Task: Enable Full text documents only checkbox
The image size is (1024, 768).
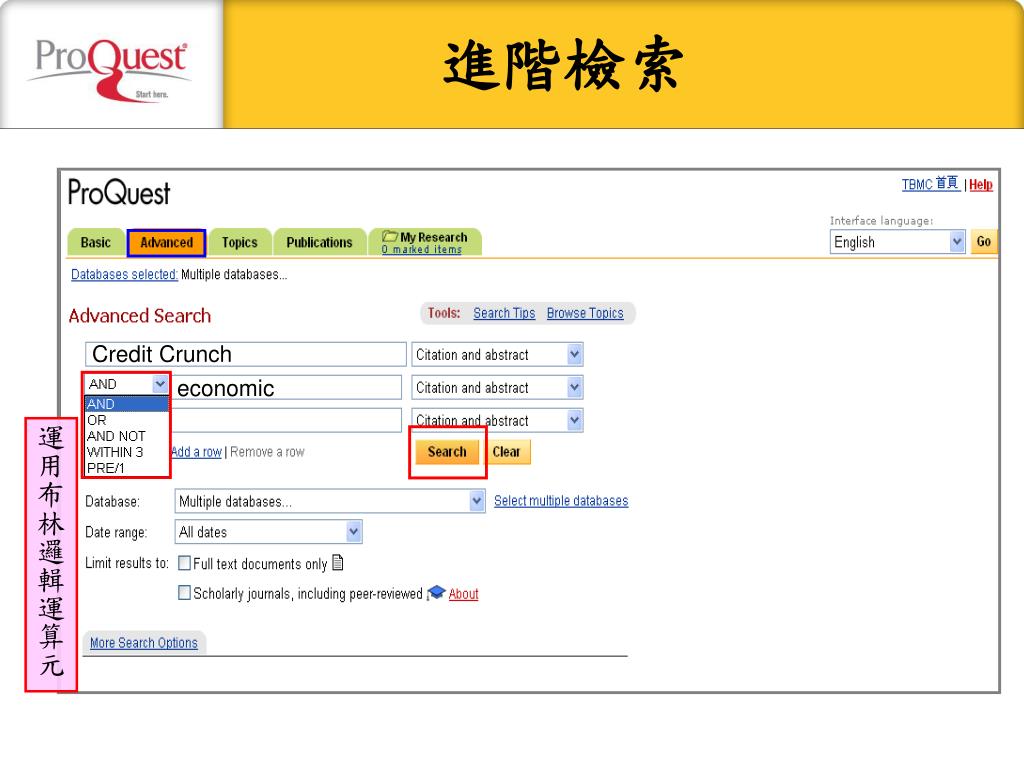Action: (185, 563)
